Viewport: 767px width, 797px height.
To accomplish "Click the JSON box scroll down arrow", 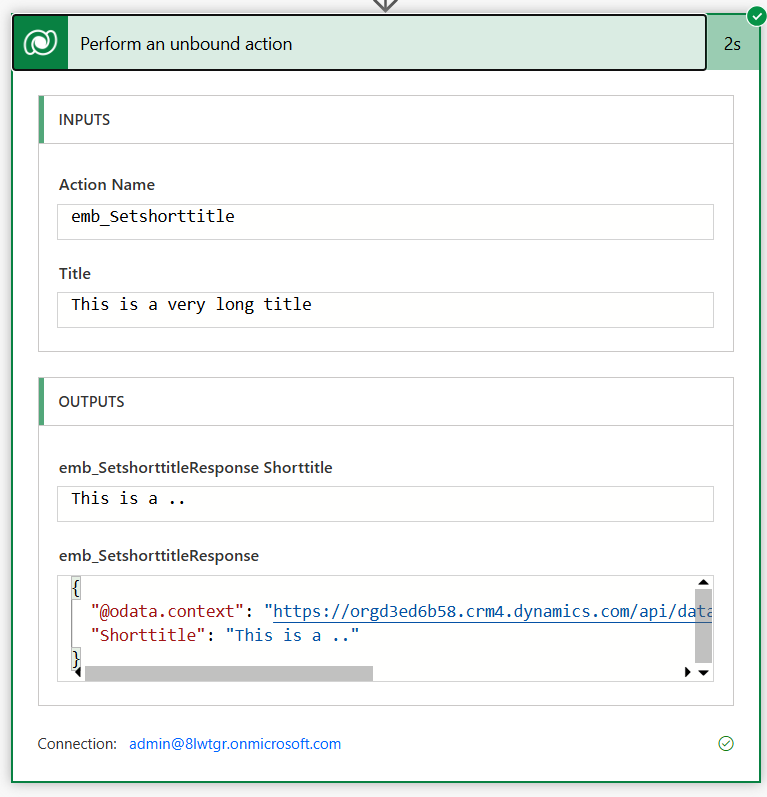I will (703, 673).
